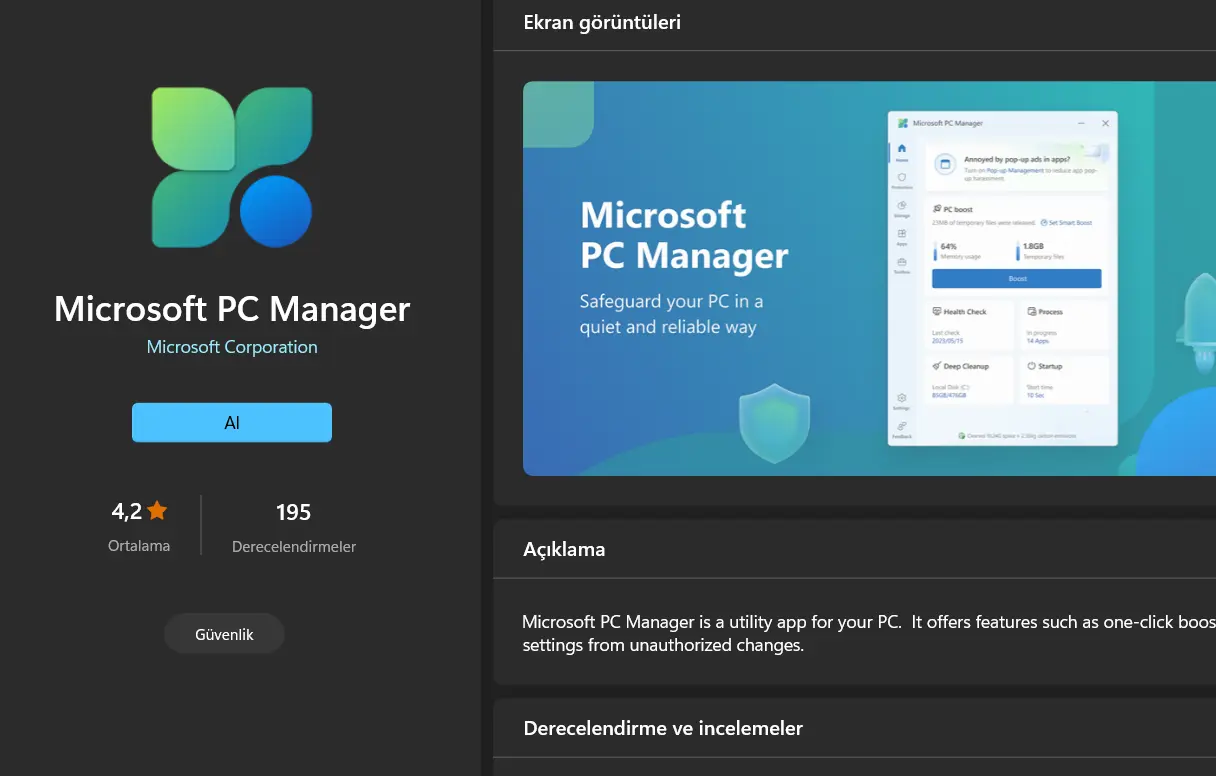
Task: Click the Ekran görüntüleri section header
Action: click(x=602, y=22)
